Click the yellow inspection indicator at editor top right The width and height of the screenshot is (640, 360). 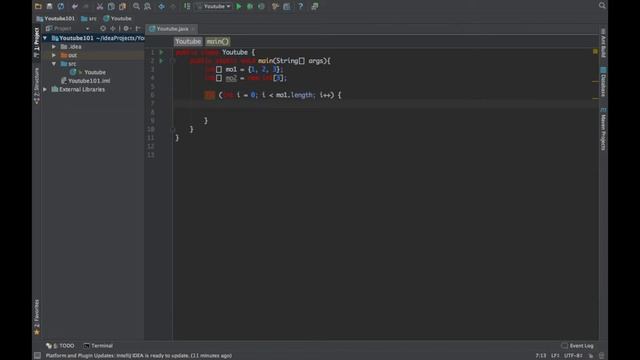[x=595, y=51]
